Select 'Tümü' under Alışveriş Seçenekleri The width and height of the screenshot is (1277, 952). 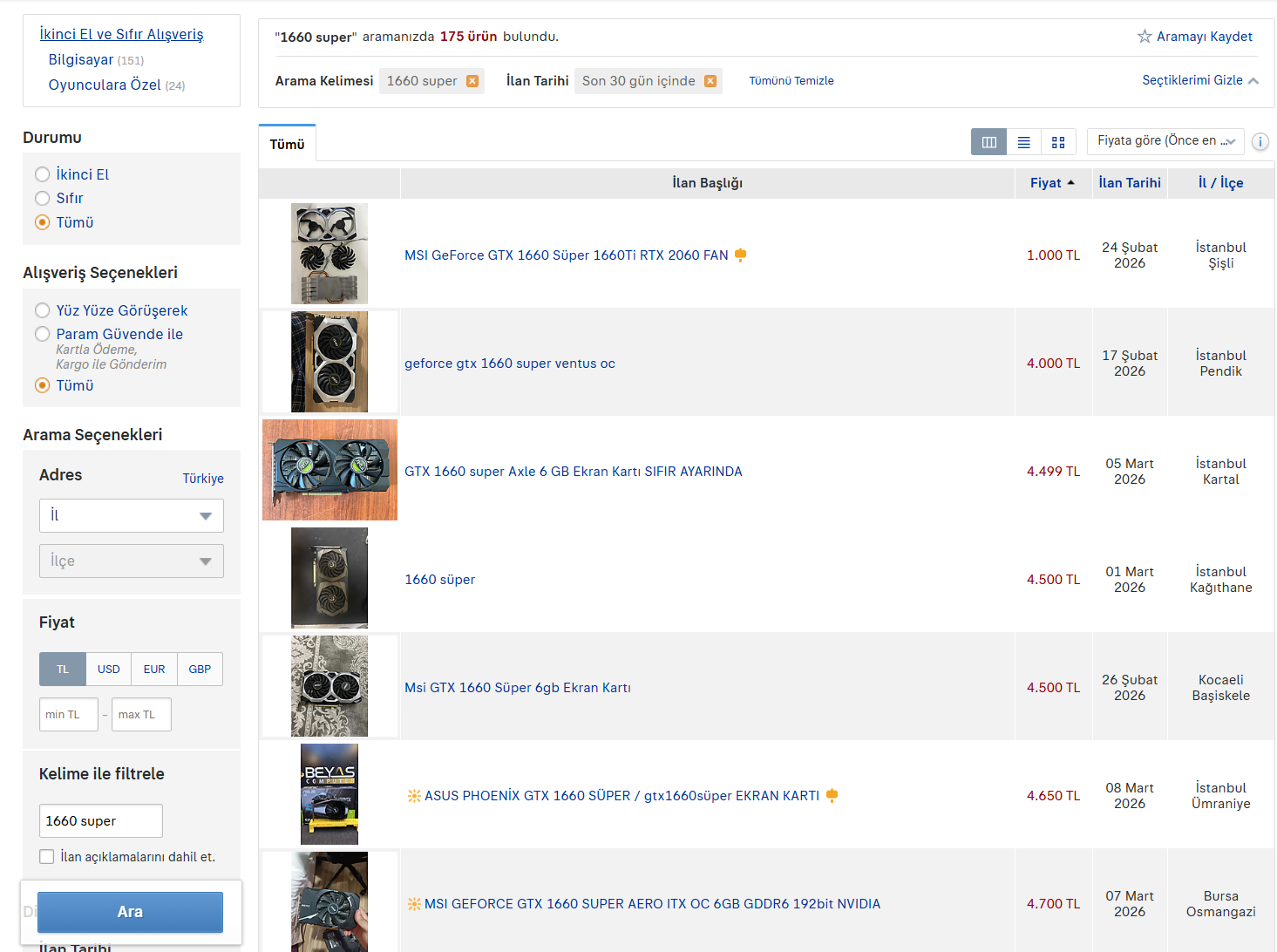[42, 385]
